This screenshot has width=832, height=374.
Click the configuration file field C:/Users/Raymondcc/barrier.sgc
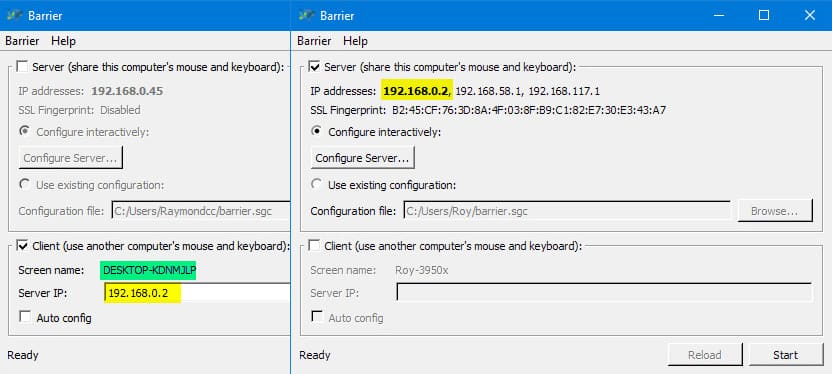coord(201,211)
